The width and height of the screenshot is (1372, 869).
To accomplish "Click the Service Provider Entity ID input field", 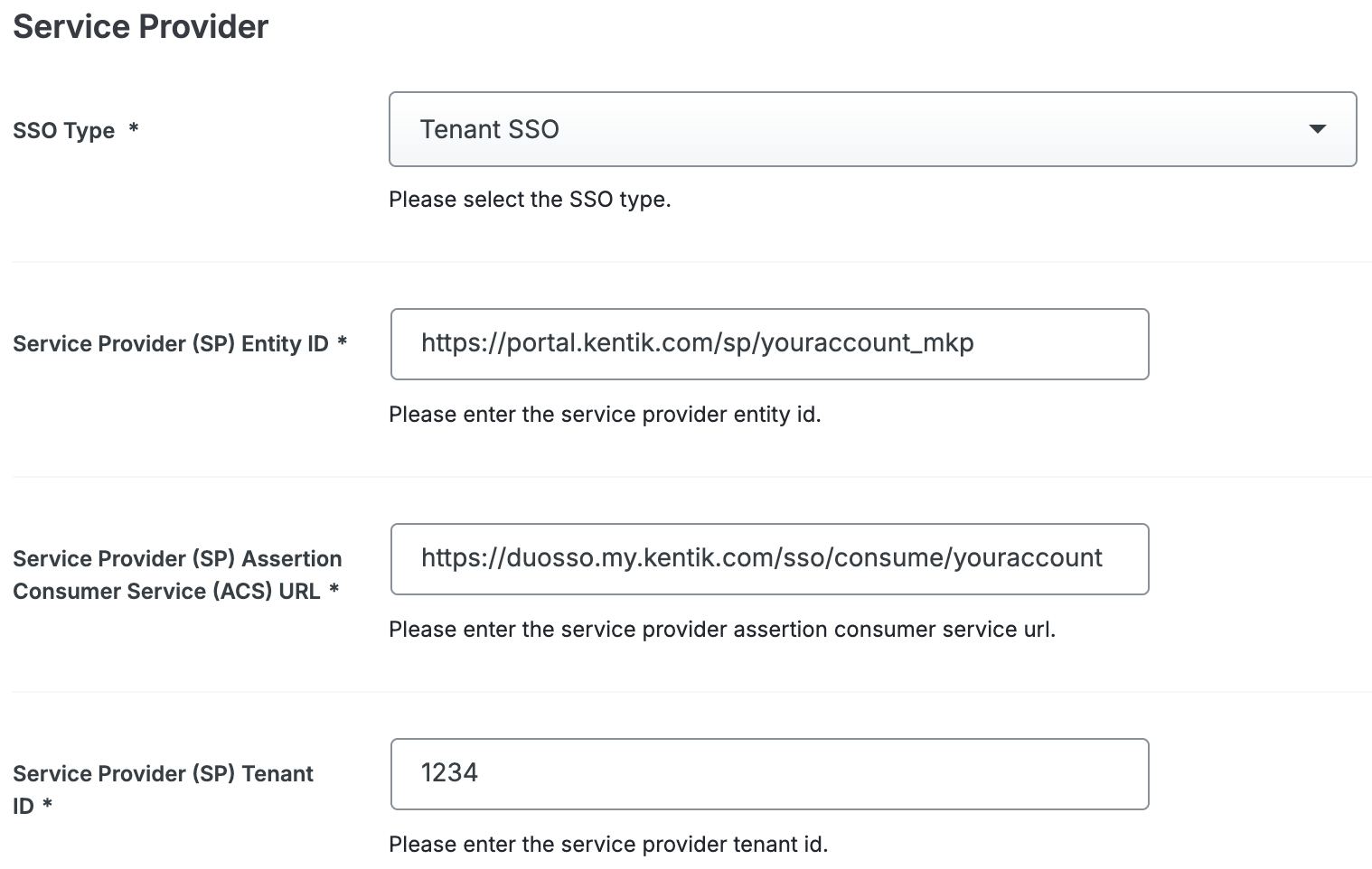I will pyautogui.click(x=769, y=344).
